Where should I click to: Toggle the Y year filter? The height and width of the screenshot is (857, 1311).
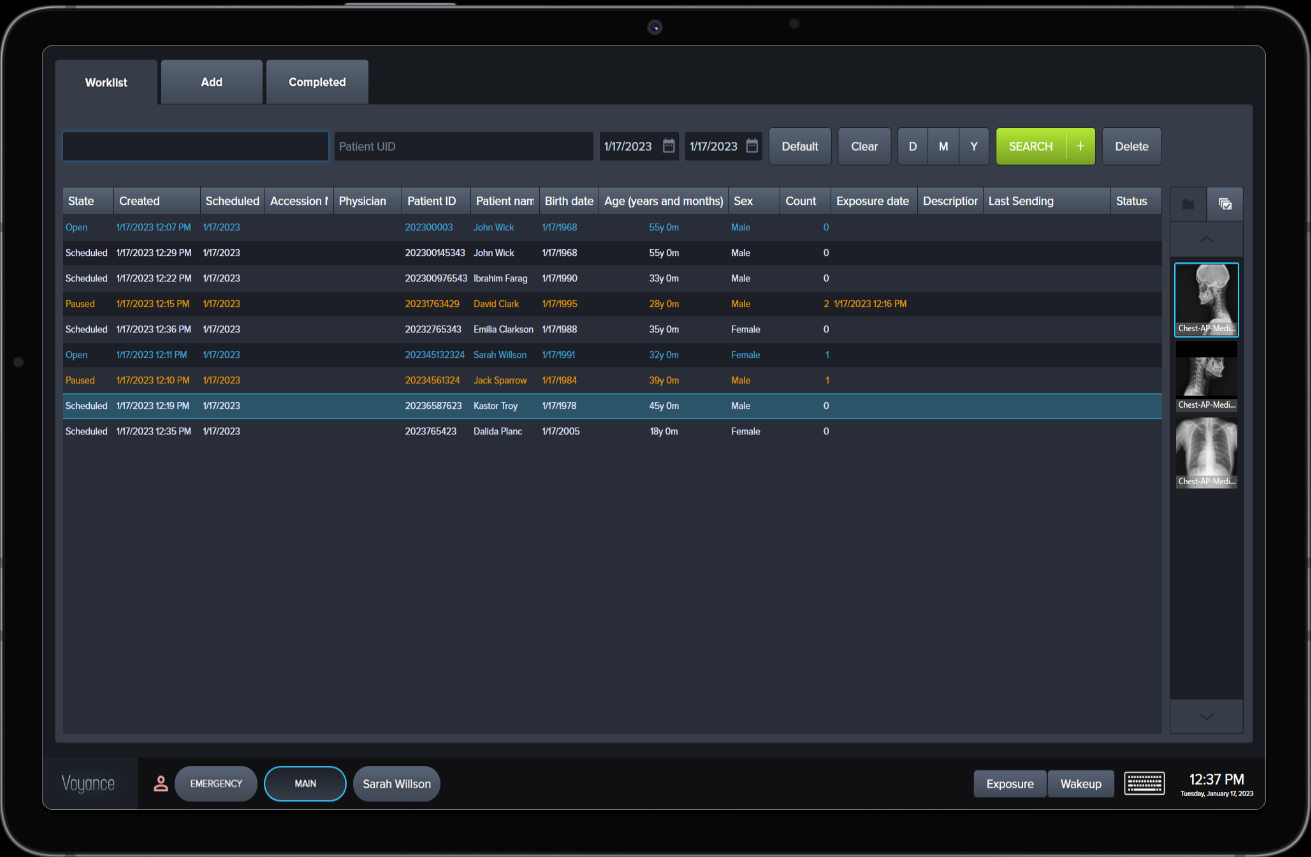point(974,146)
